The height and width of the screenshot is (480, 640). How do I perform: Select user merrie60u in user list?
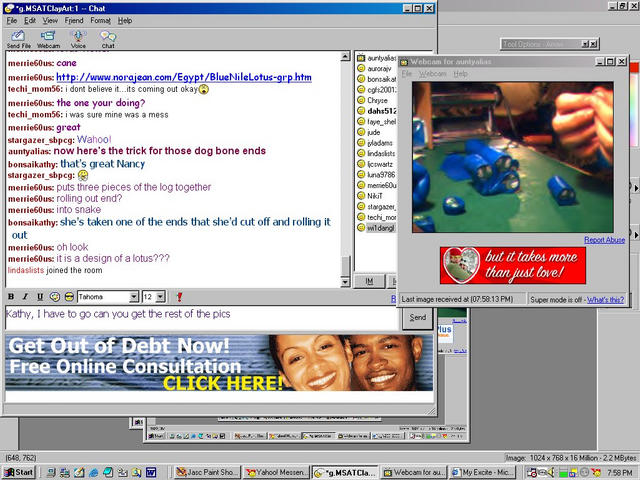(376, 185)
